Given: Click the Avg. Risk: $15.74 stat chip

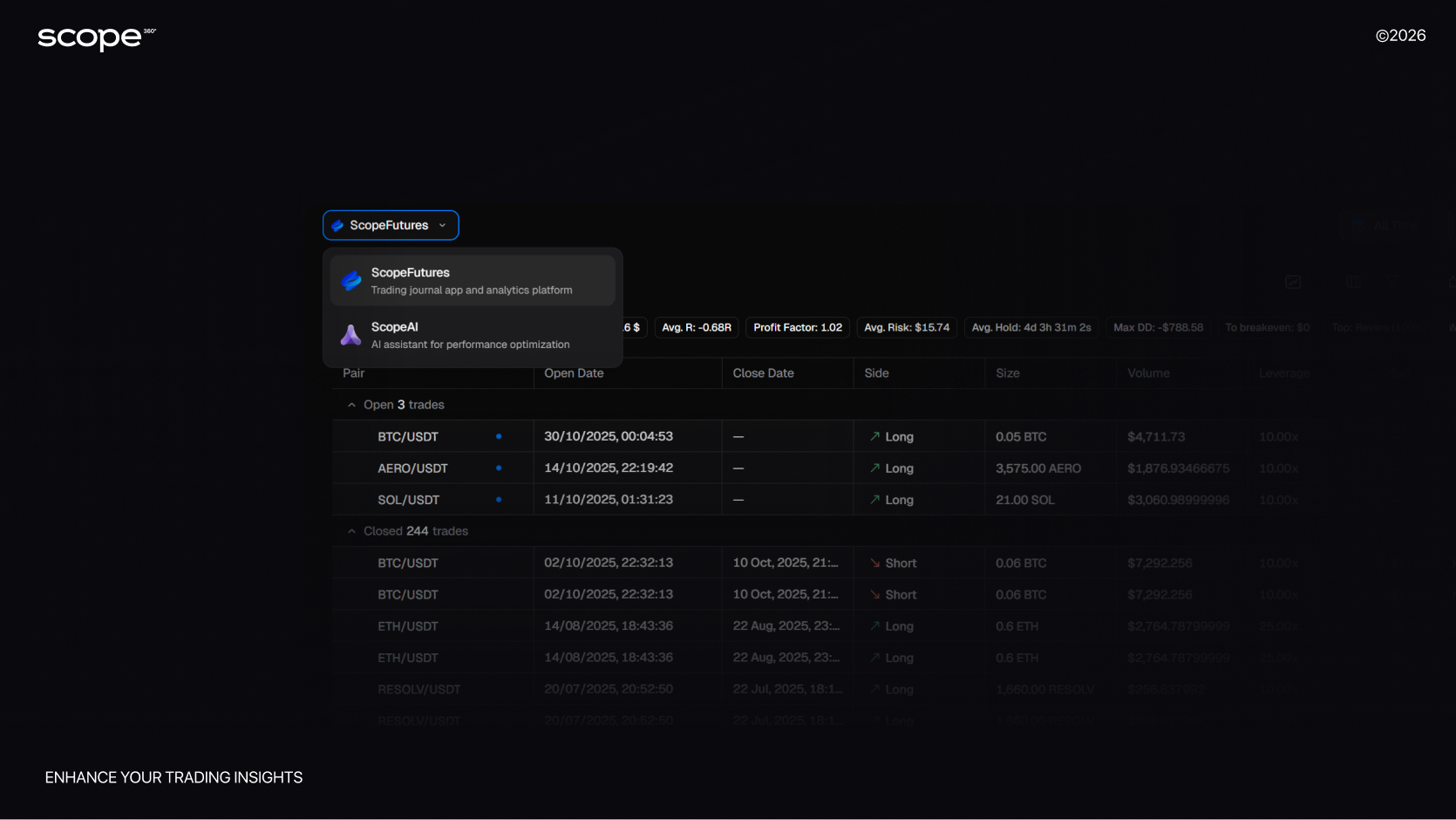Looking at the screenshot, I should 907,328.
